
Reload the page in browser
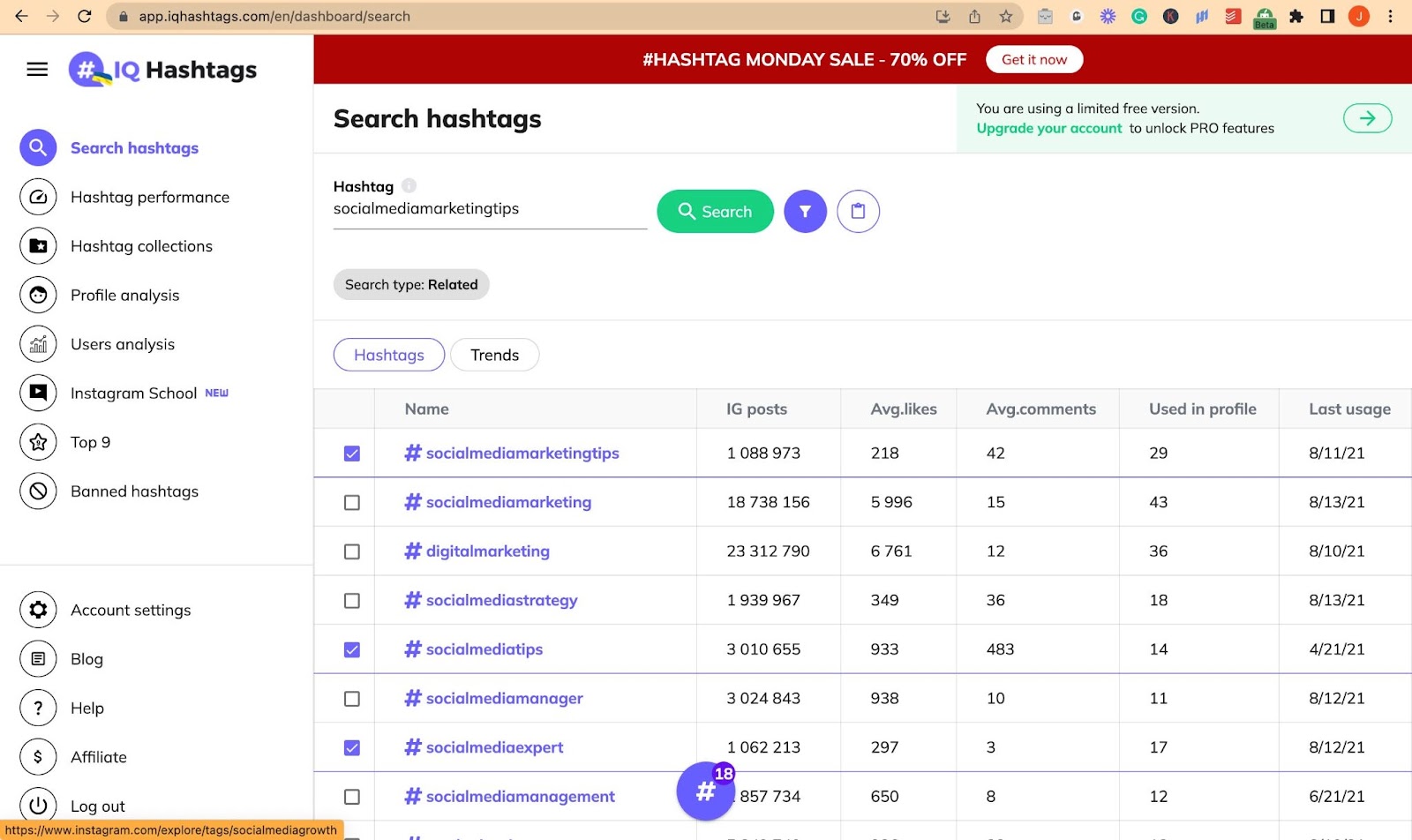85,16
